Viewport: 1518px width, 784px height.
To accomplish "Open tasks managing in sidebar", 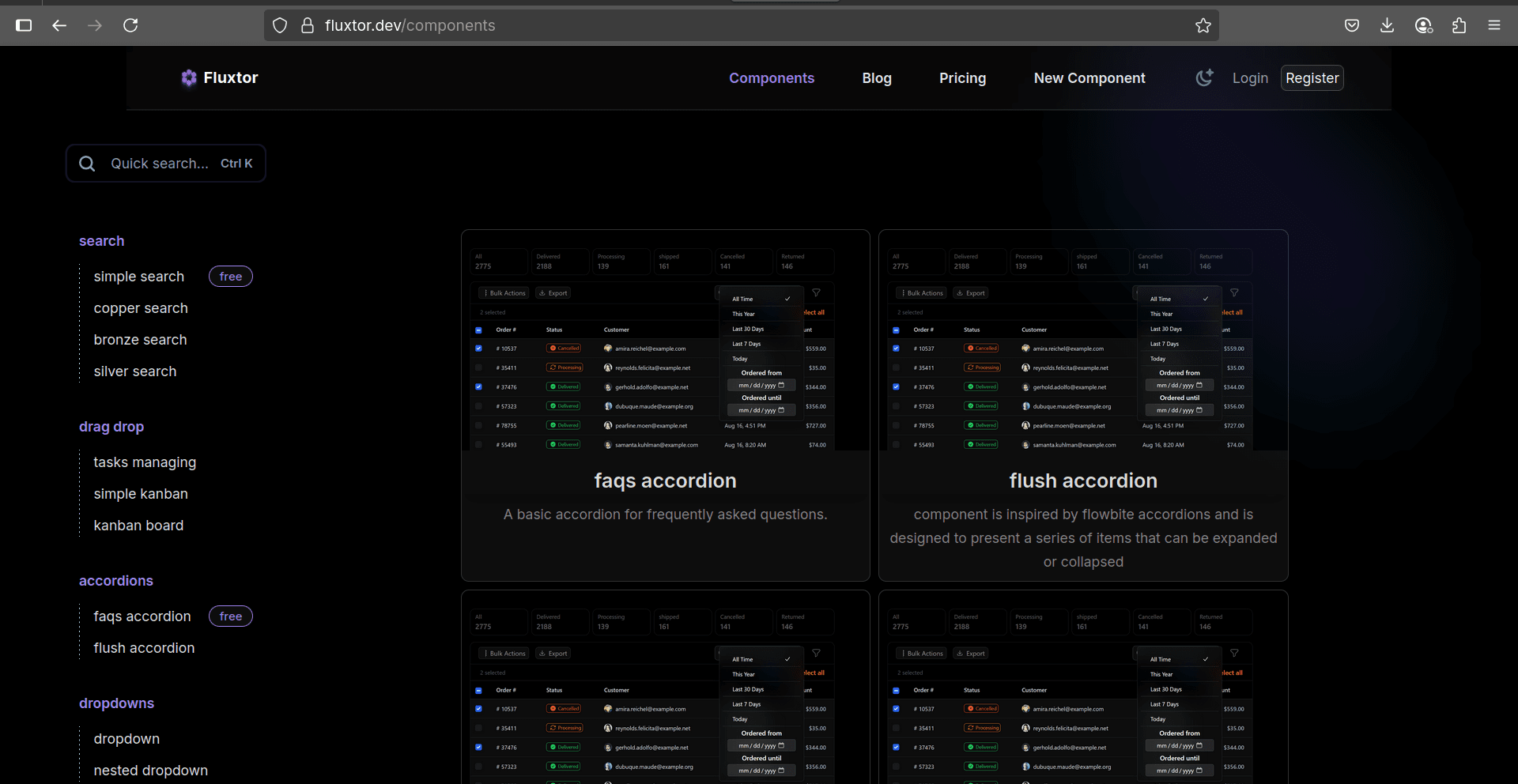I will point(145,462).
